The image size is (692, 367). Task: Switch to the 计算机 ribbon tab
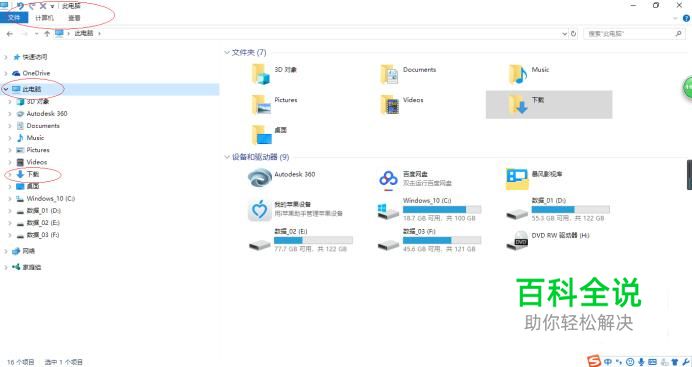pyautogui.click(x=44, y=18)
